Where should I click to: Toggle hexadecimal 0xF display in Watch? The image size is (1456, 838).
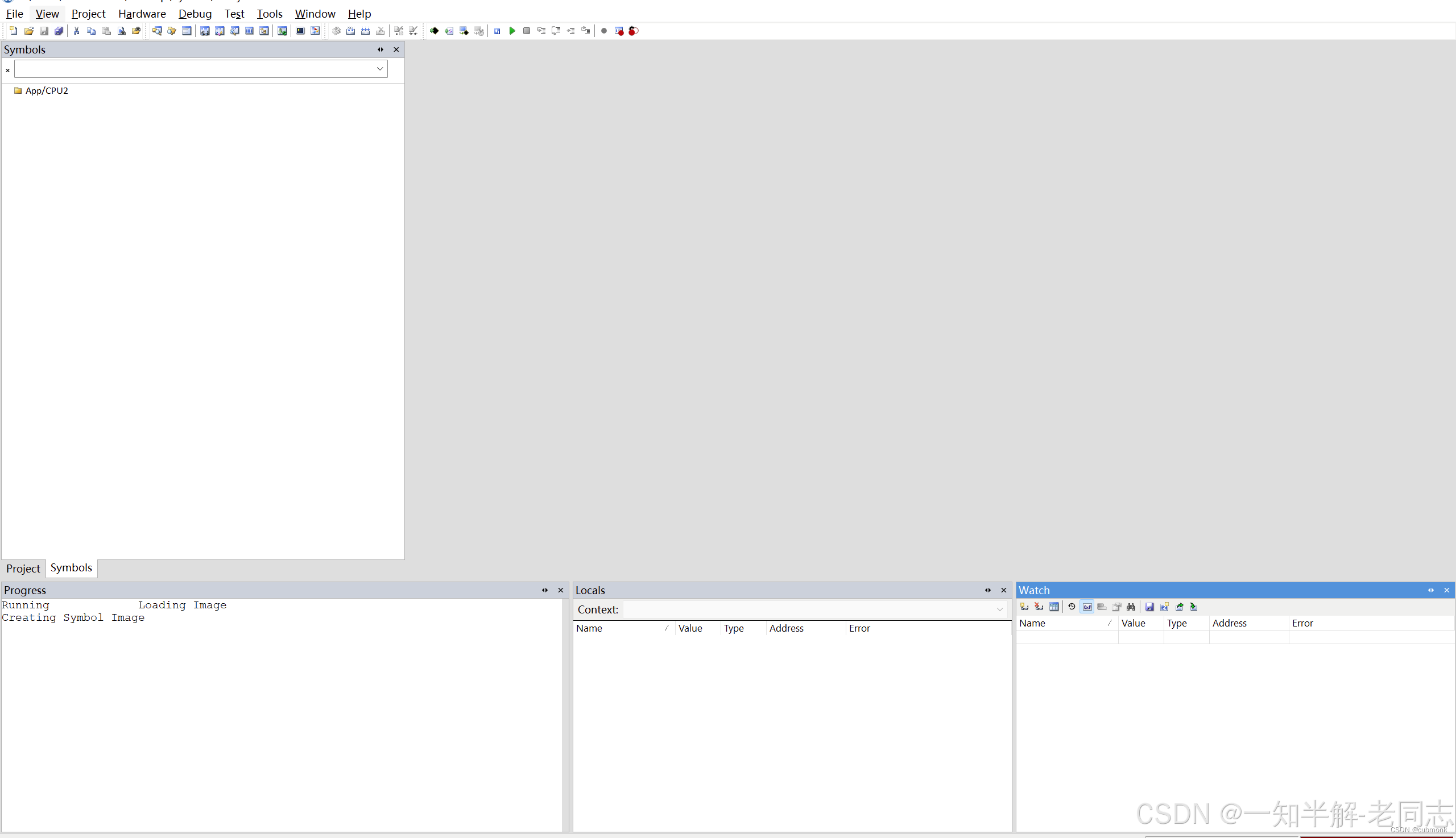[1087, 607]
